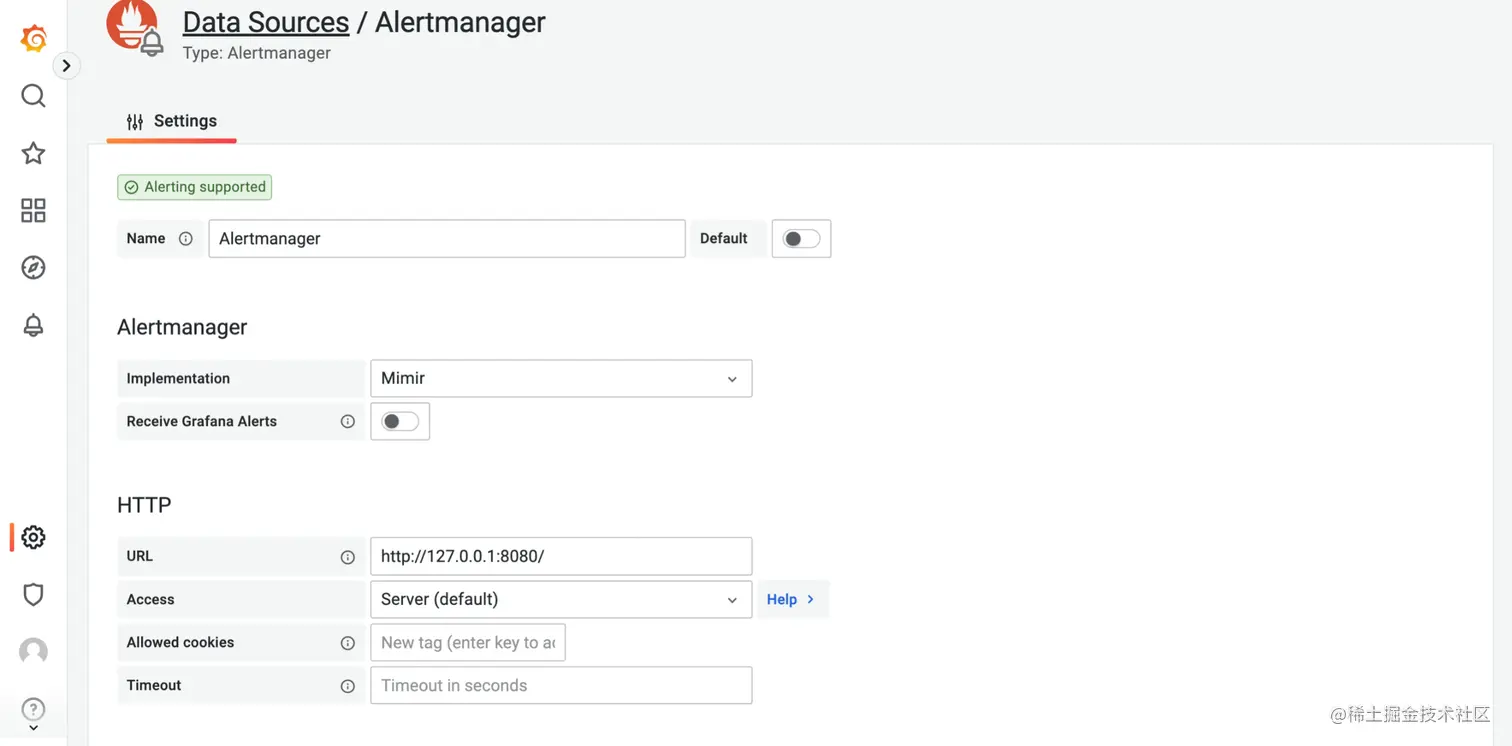Show the info tooltip next to Name
1512x746 pixels.
185,239
